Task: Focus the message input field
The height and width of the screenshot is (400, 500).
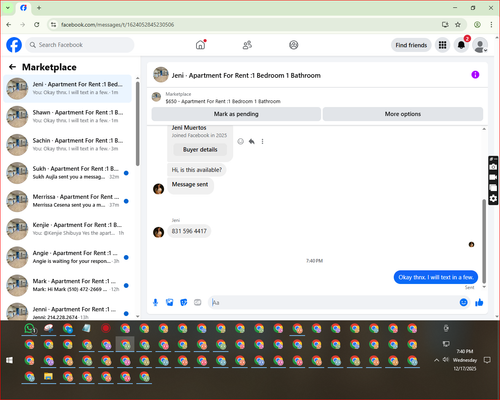Action: point(333,302)
